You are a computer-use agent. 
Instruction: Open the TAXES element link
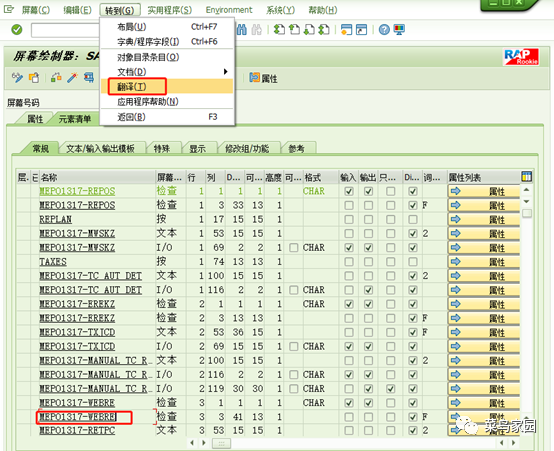[53, 262]
